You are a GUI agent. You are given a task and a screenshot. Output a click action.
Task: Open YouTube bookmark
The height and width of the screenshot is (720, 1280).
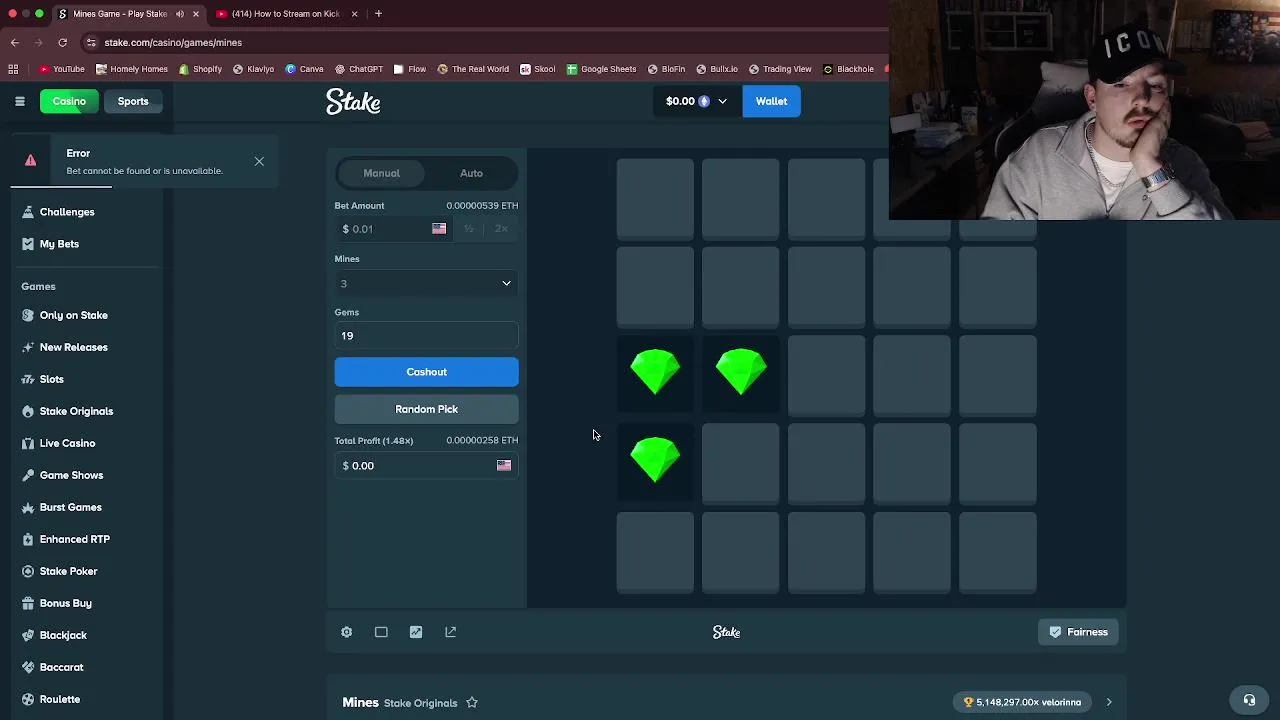pos(62,69)
